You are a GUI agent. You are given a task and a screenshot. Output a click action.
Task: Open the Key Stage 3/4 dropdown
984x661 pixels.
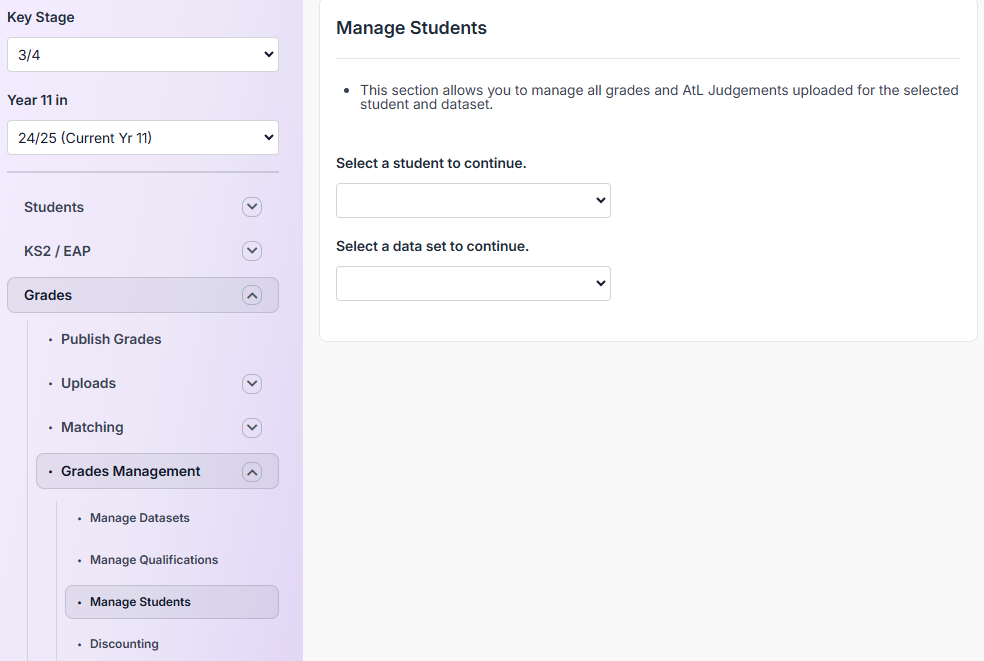(x=143, y=55)
